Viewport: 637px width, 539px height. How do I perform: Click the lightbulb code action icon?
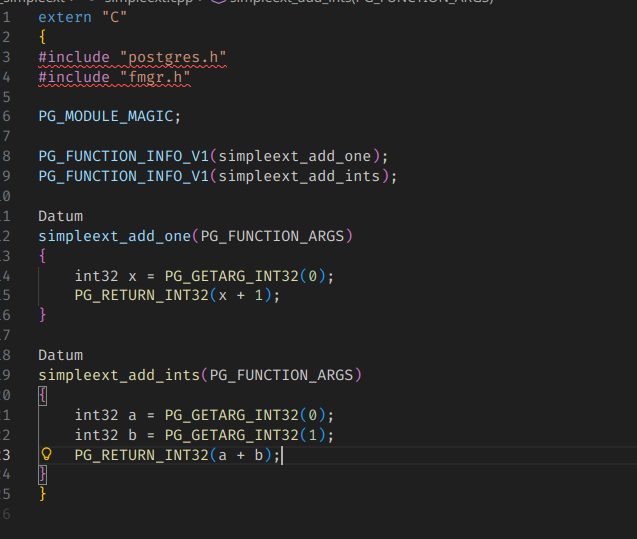[46, 455]
